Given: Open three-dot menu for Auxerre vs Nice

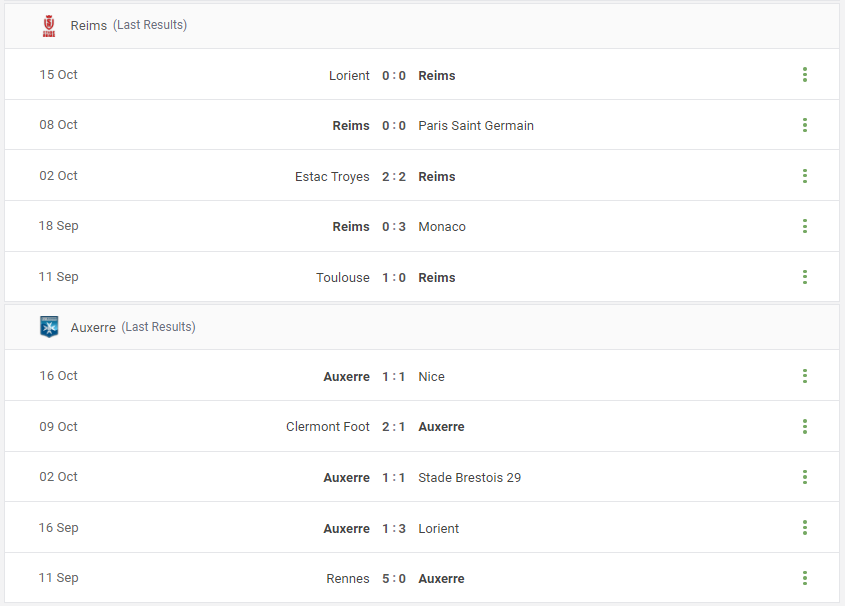Looking at the screenshot, I should (805, 376).
